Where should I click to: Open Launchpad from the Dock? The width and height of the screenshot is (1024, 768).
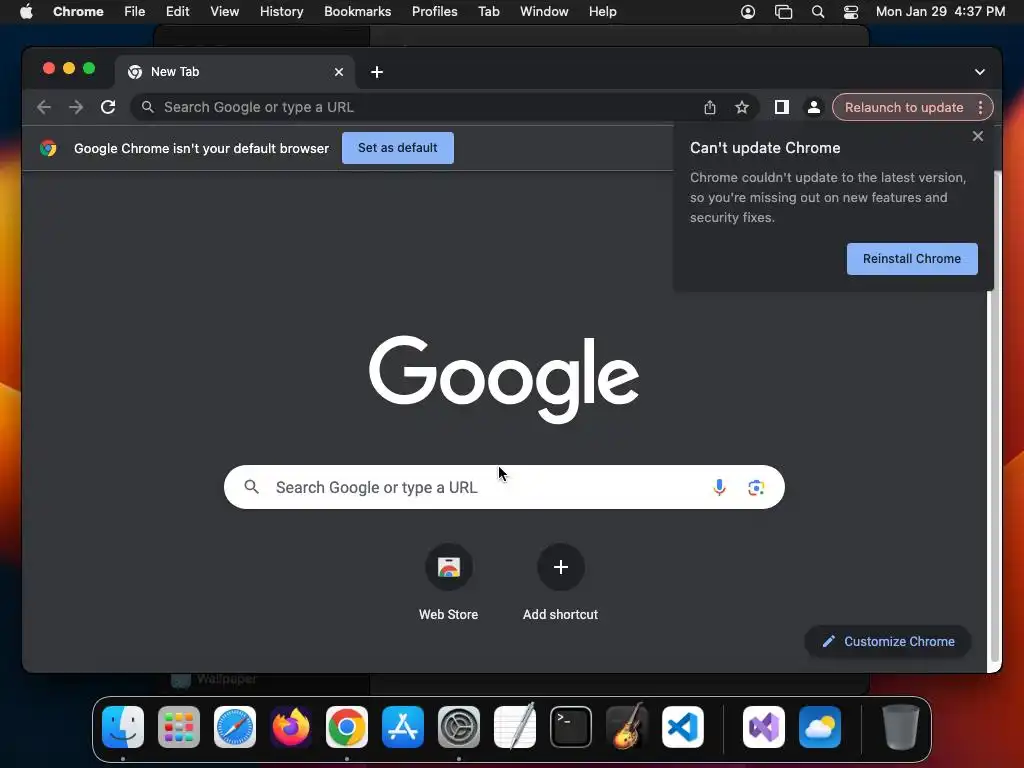[179, 727]
